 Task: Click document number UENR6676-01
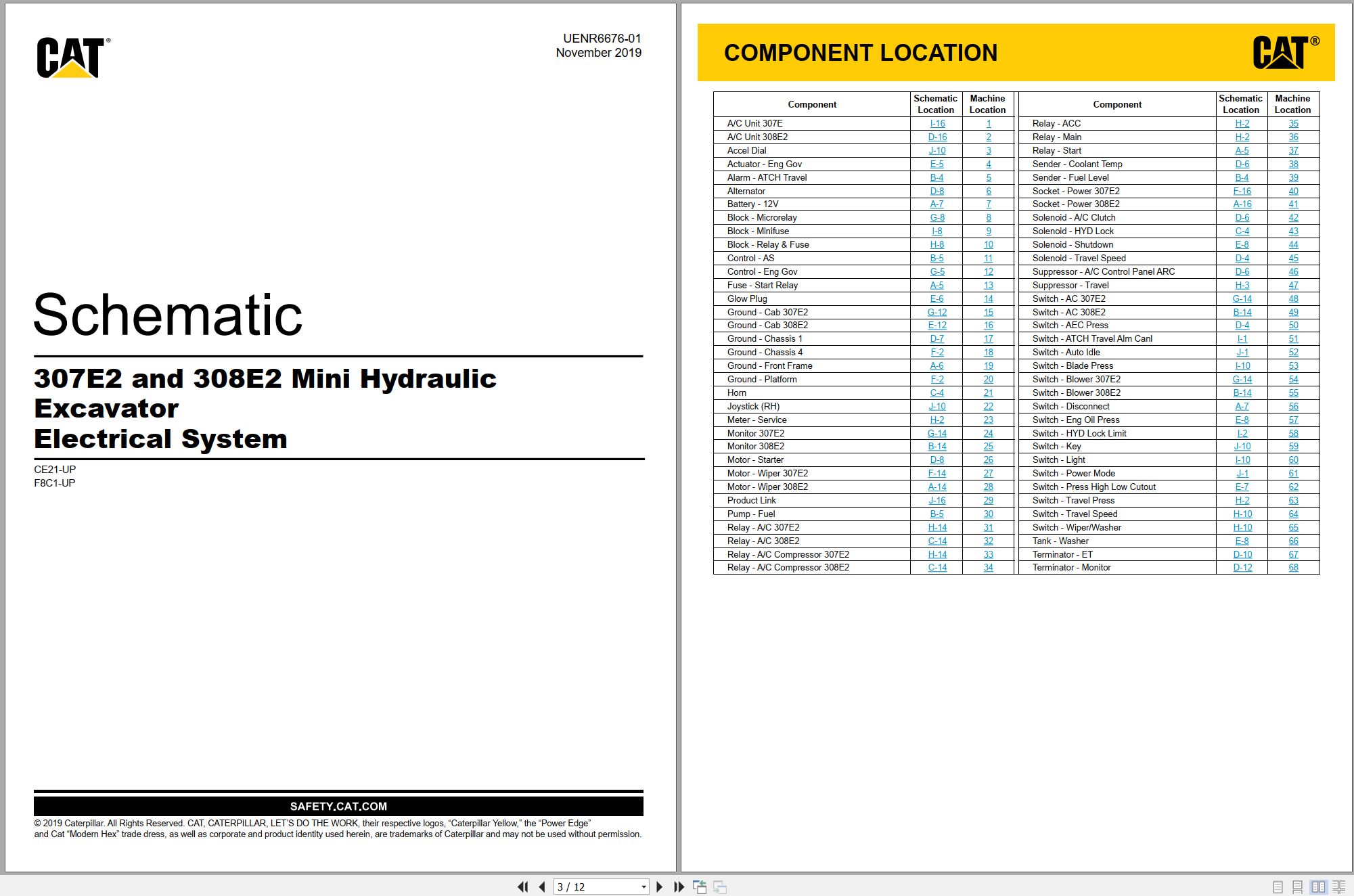click(602, 39)
